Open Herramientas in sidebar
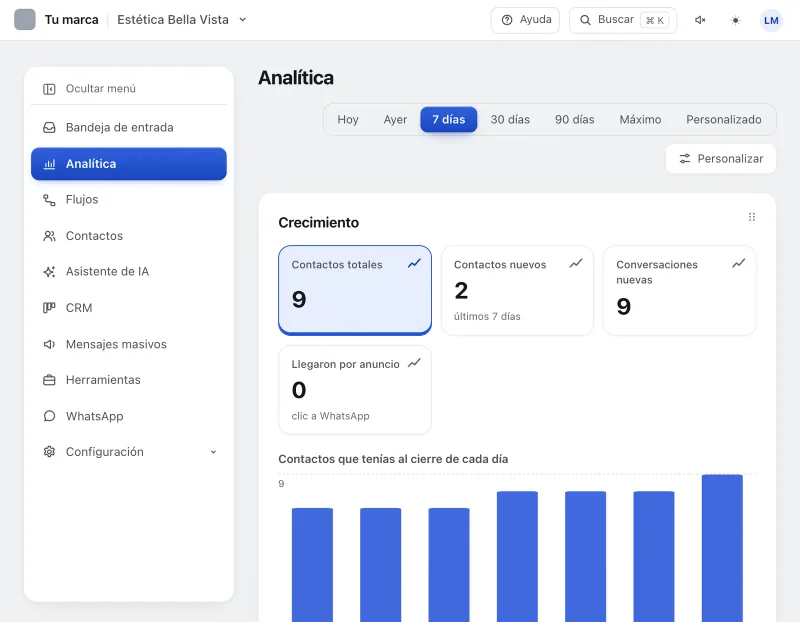This screenshot has height=622, width=800. [129, 380]
